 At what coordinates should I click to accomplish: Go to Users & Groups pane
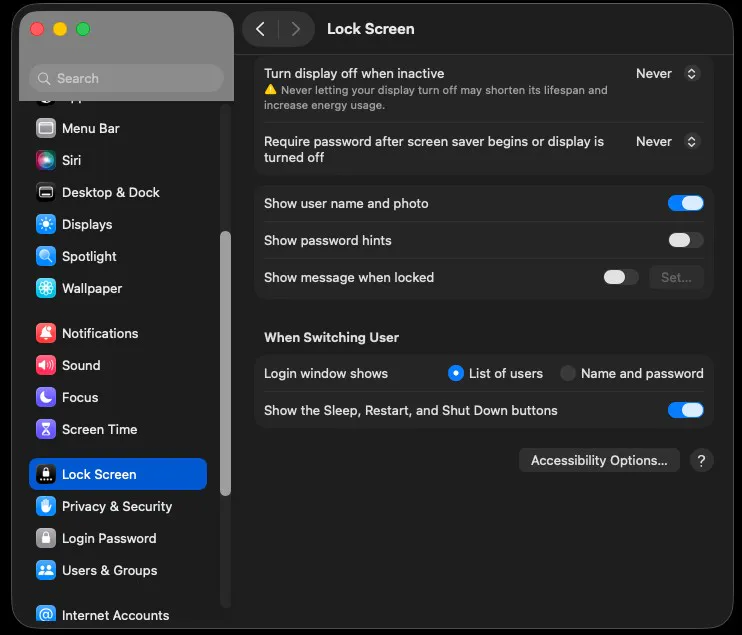point(109,570)
